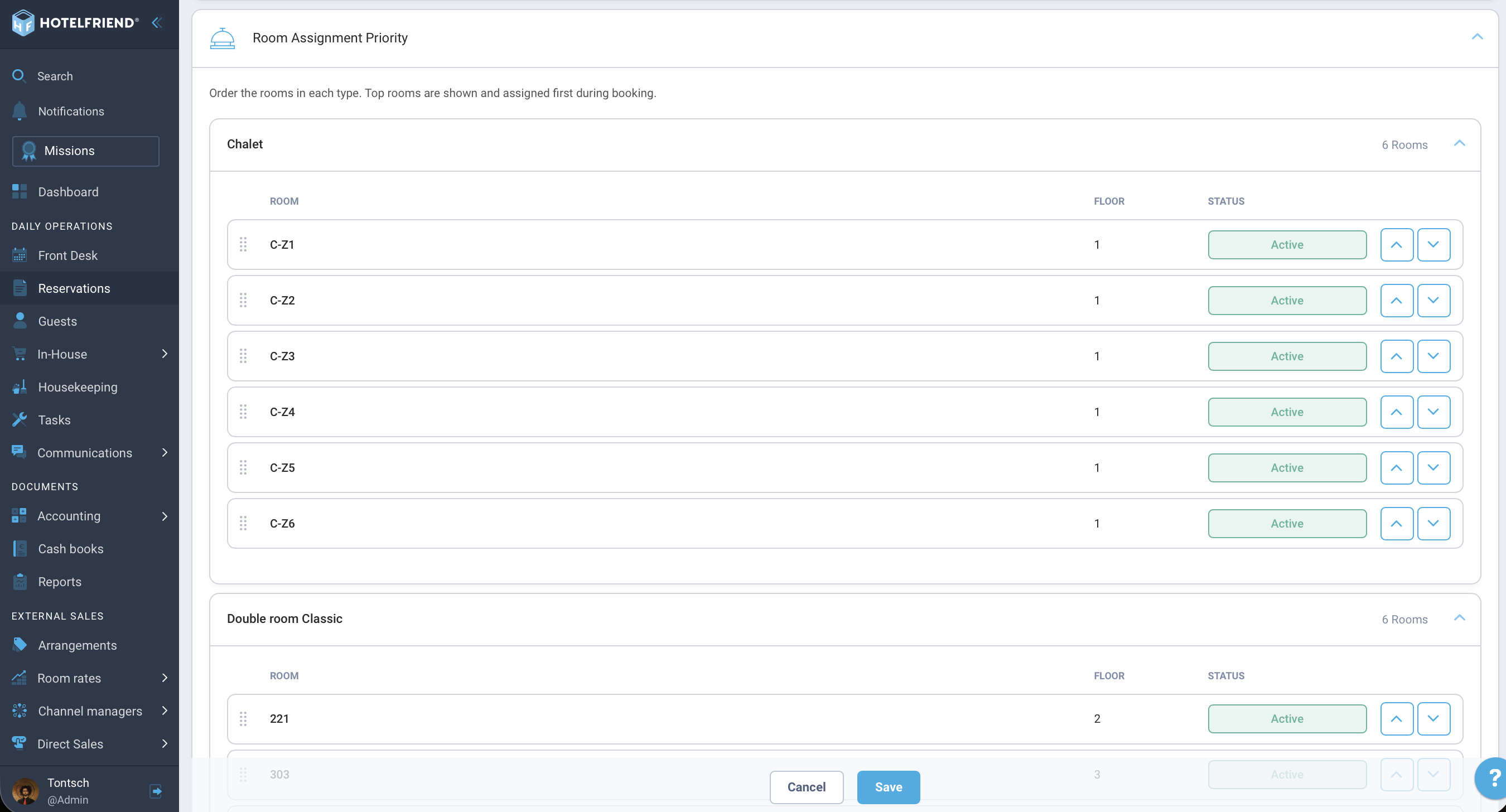The width and height of the screenshot is (1506, 812).
Task: Click the HotelFriend logo
Action: [x=75, y=23]
